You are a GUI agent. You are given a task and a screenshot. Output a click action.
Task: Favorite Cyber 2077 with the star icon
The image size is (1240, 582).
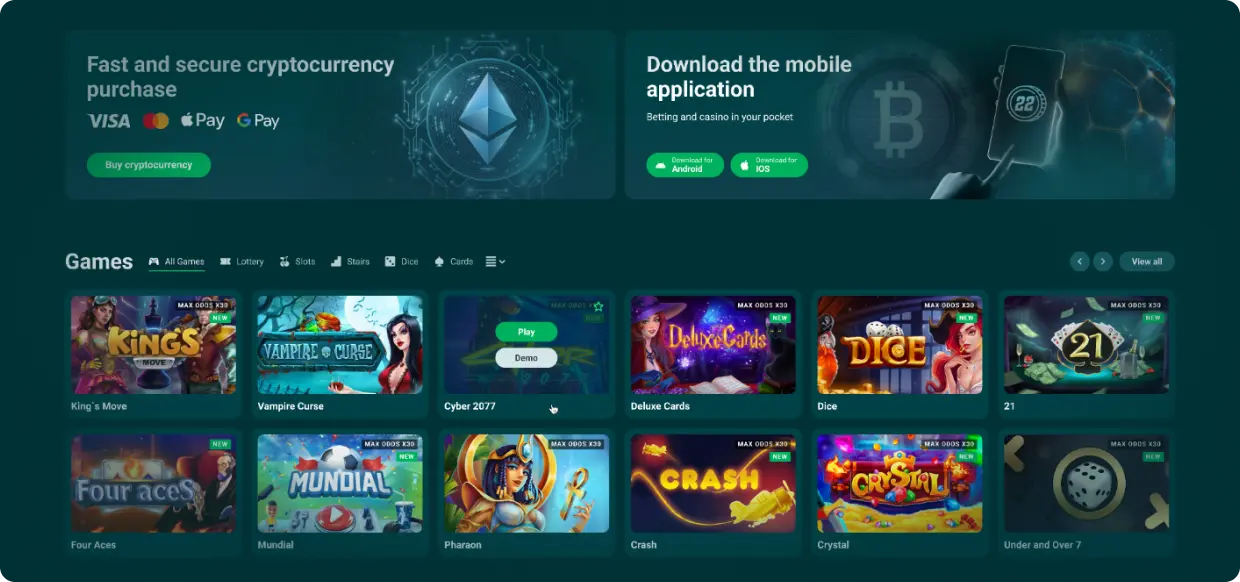pos(598,306)
